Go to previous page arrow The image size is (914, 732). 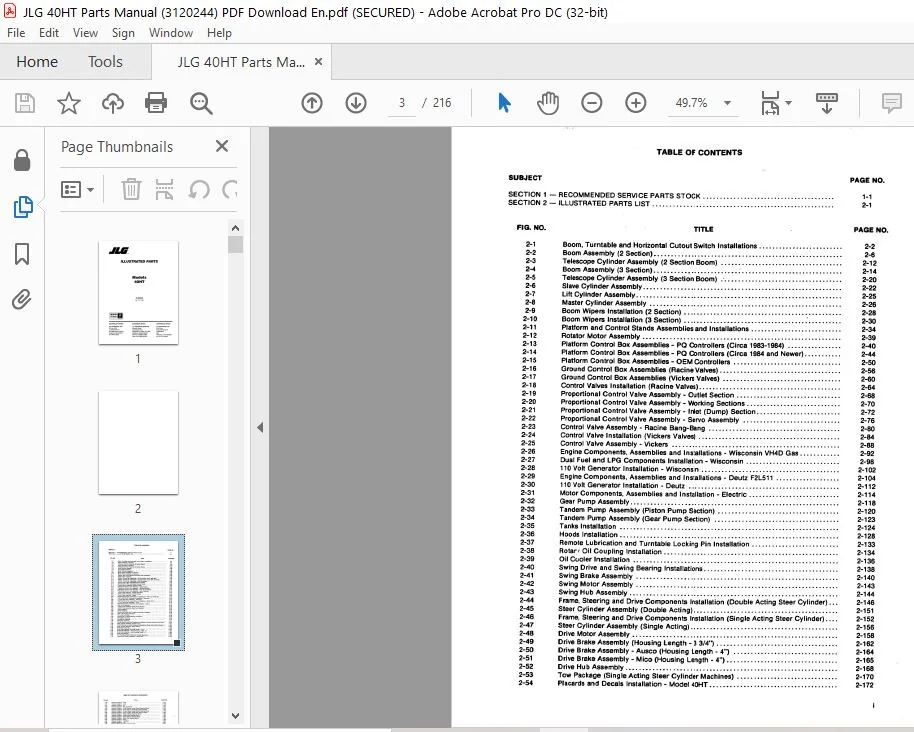click(312, 103)
